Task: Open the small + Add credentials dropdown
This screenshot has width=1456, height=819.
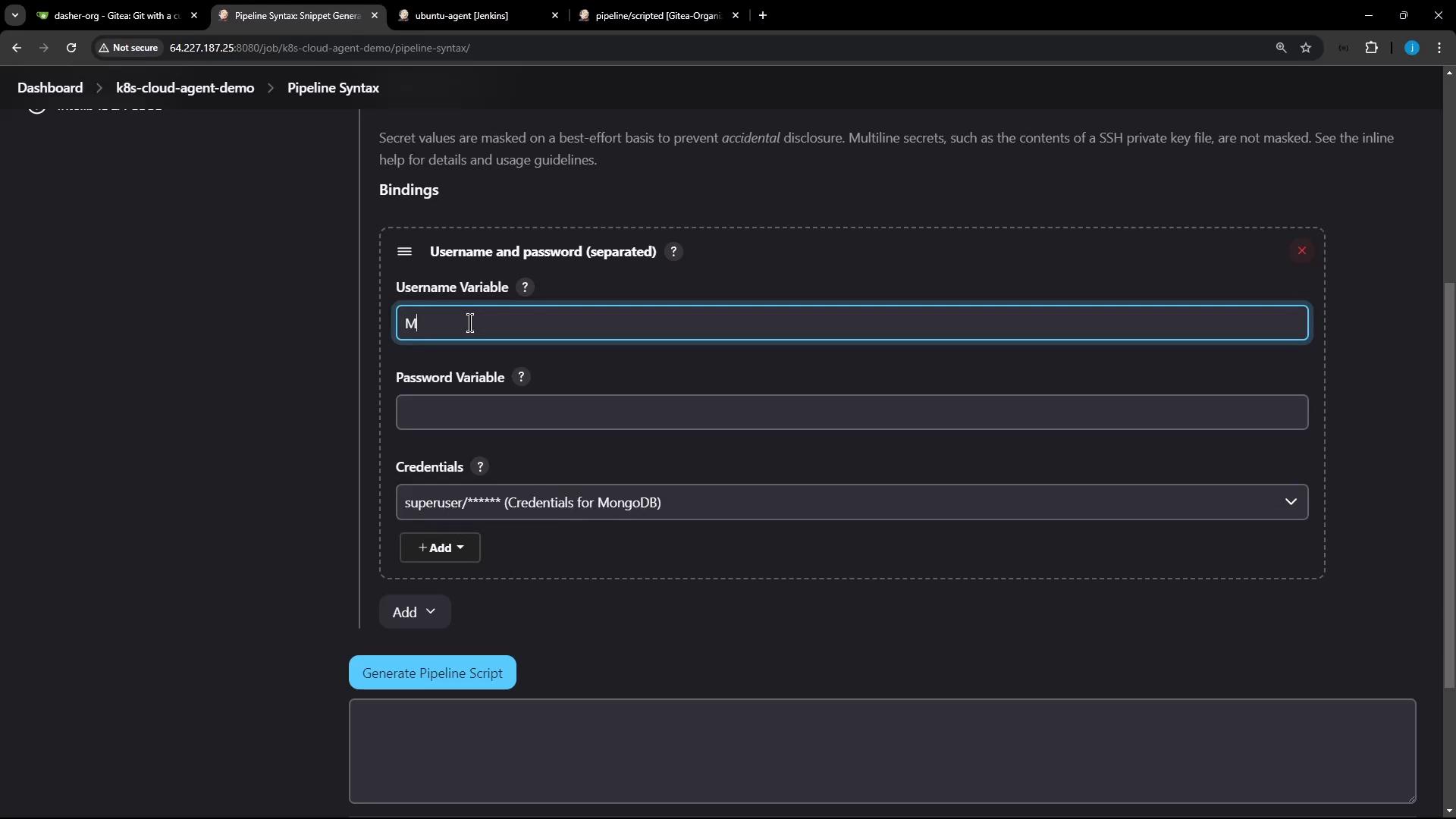Action: tap(440, 548)
